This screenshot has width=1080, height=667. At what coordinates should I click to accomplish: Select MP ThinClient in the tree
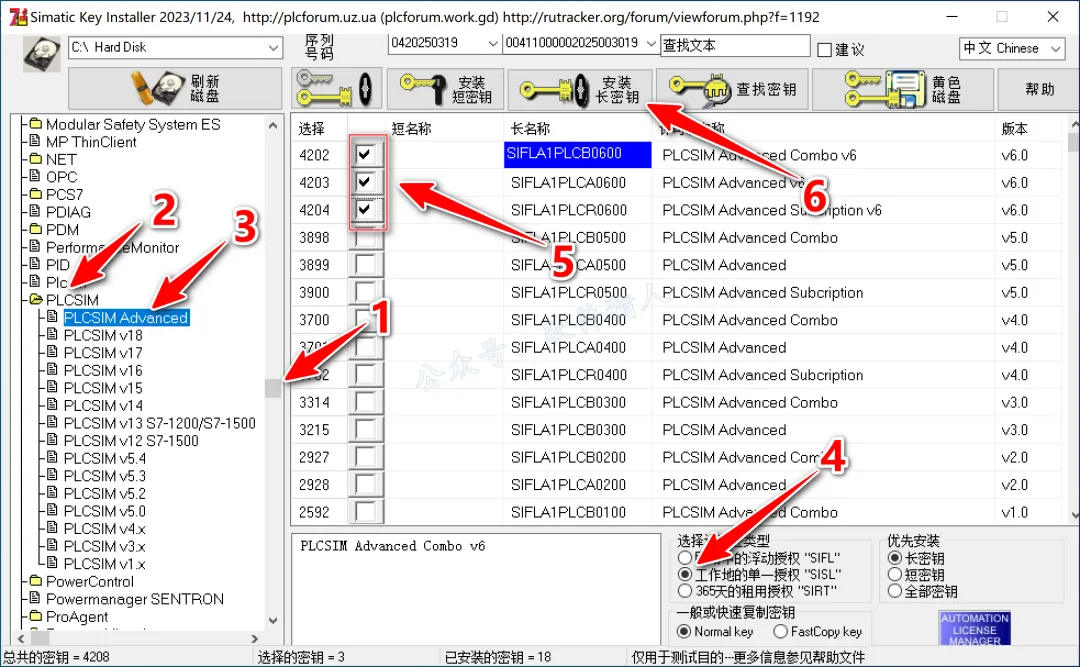[91, 142]
